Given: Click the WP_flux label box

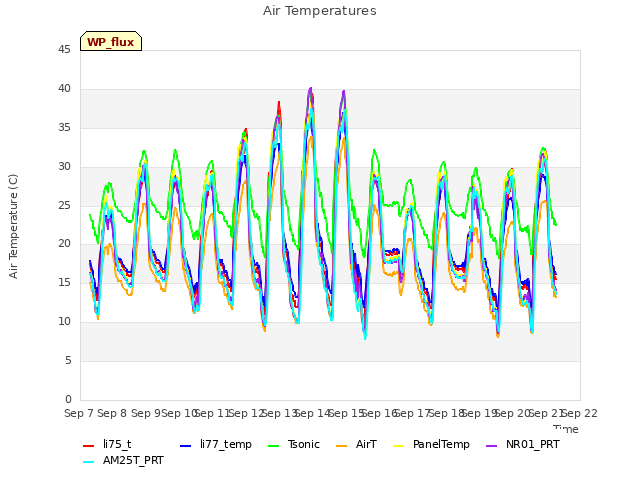Looking at the screenshot, I should click(111, 41).
